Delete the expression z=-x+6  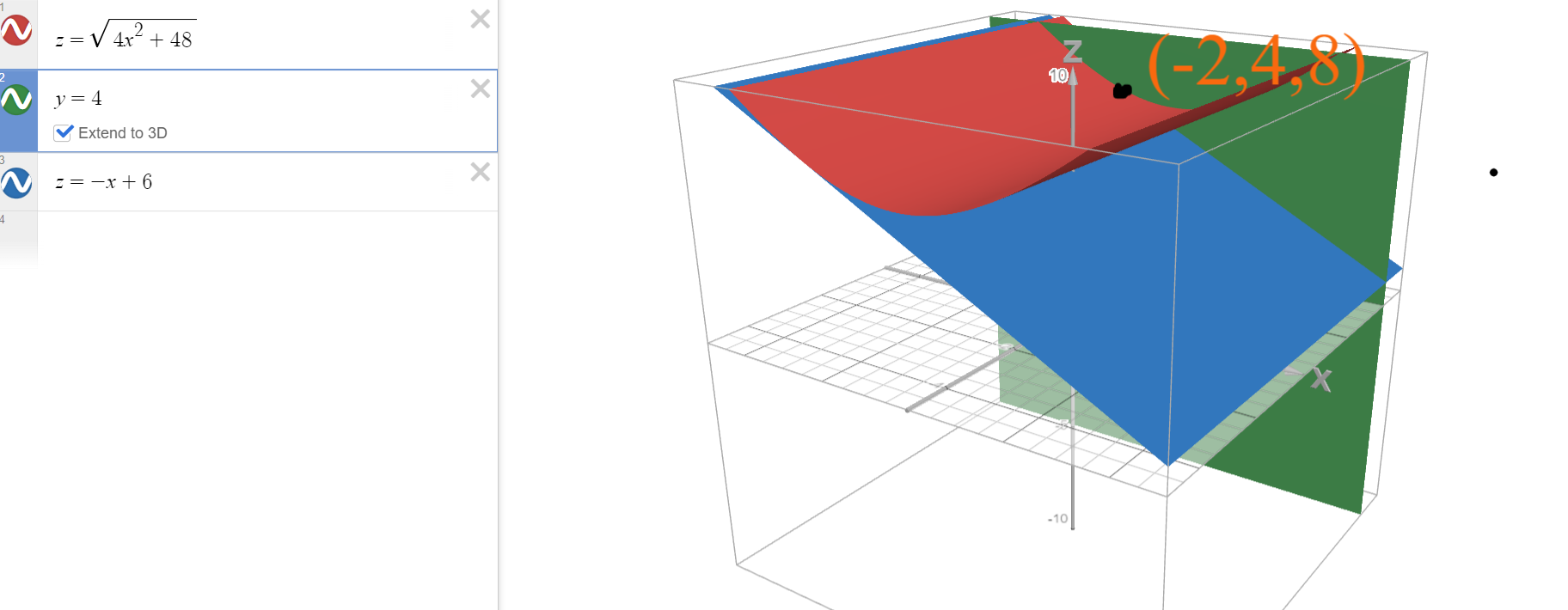coord(481,172)
